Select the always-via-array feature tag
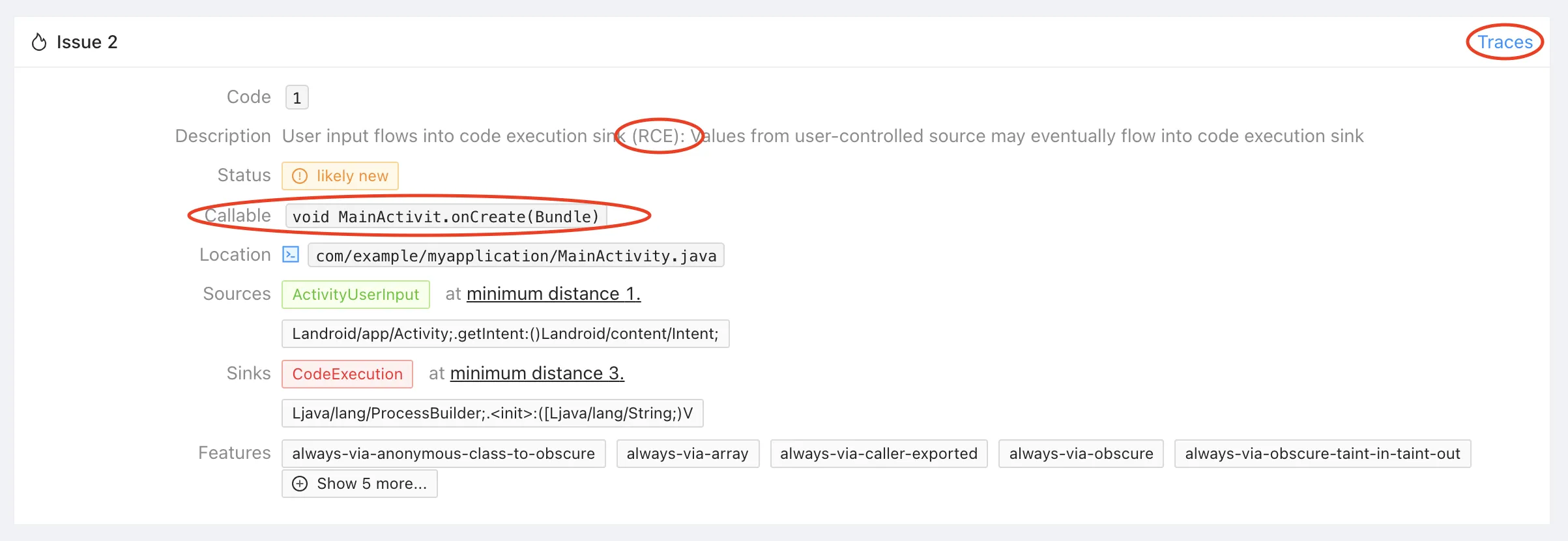This screenshot has width=1568, height=541. [687, 454]
